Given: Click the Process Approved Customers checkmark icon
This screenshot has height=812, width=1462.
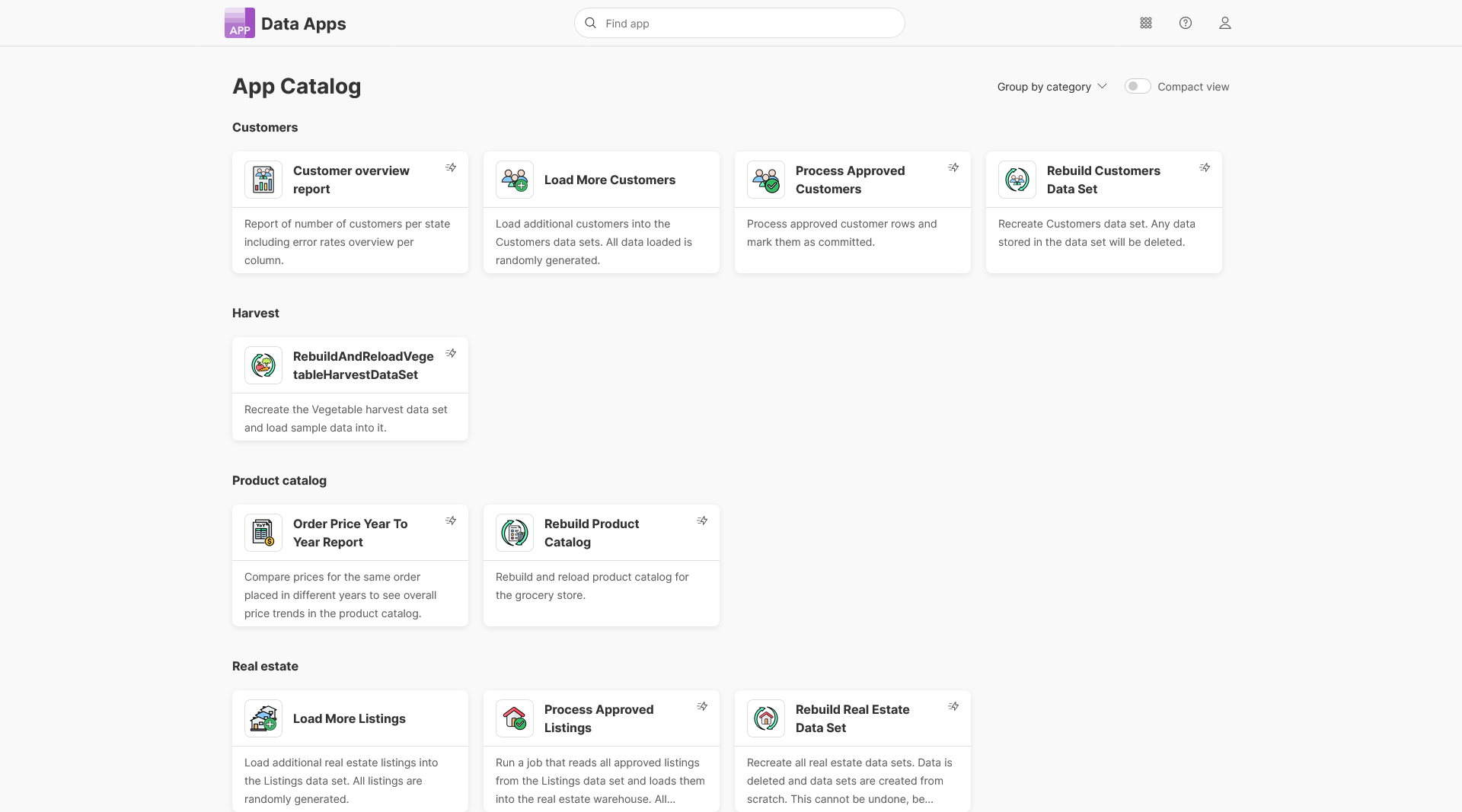Looking at the screenshot, I should (766, 180).
